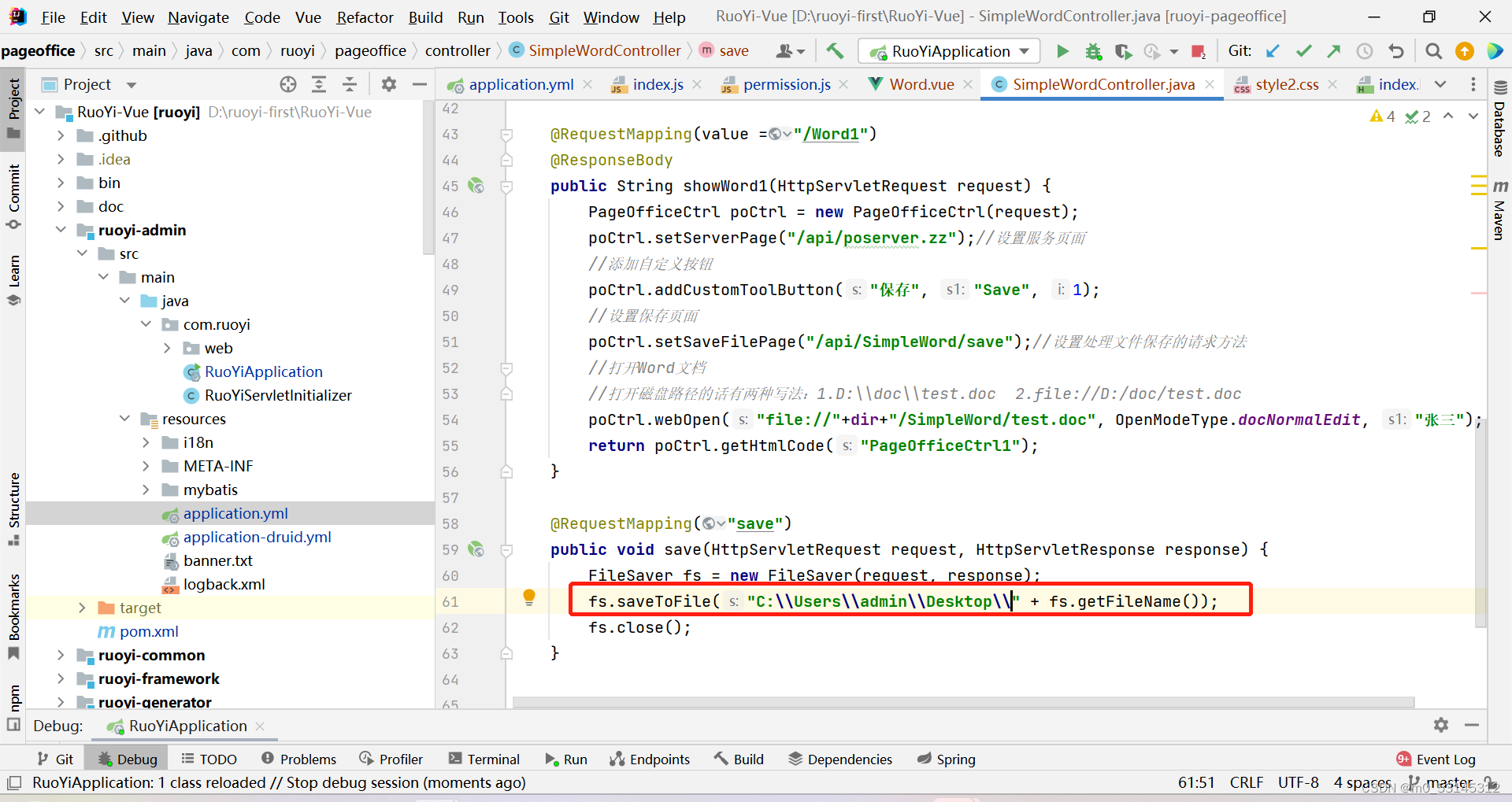The height and width of the screenshot is (802, 1512).
Task: Toggle the Commit tool window
Action: pyautogui.click(x=13, y=195)
